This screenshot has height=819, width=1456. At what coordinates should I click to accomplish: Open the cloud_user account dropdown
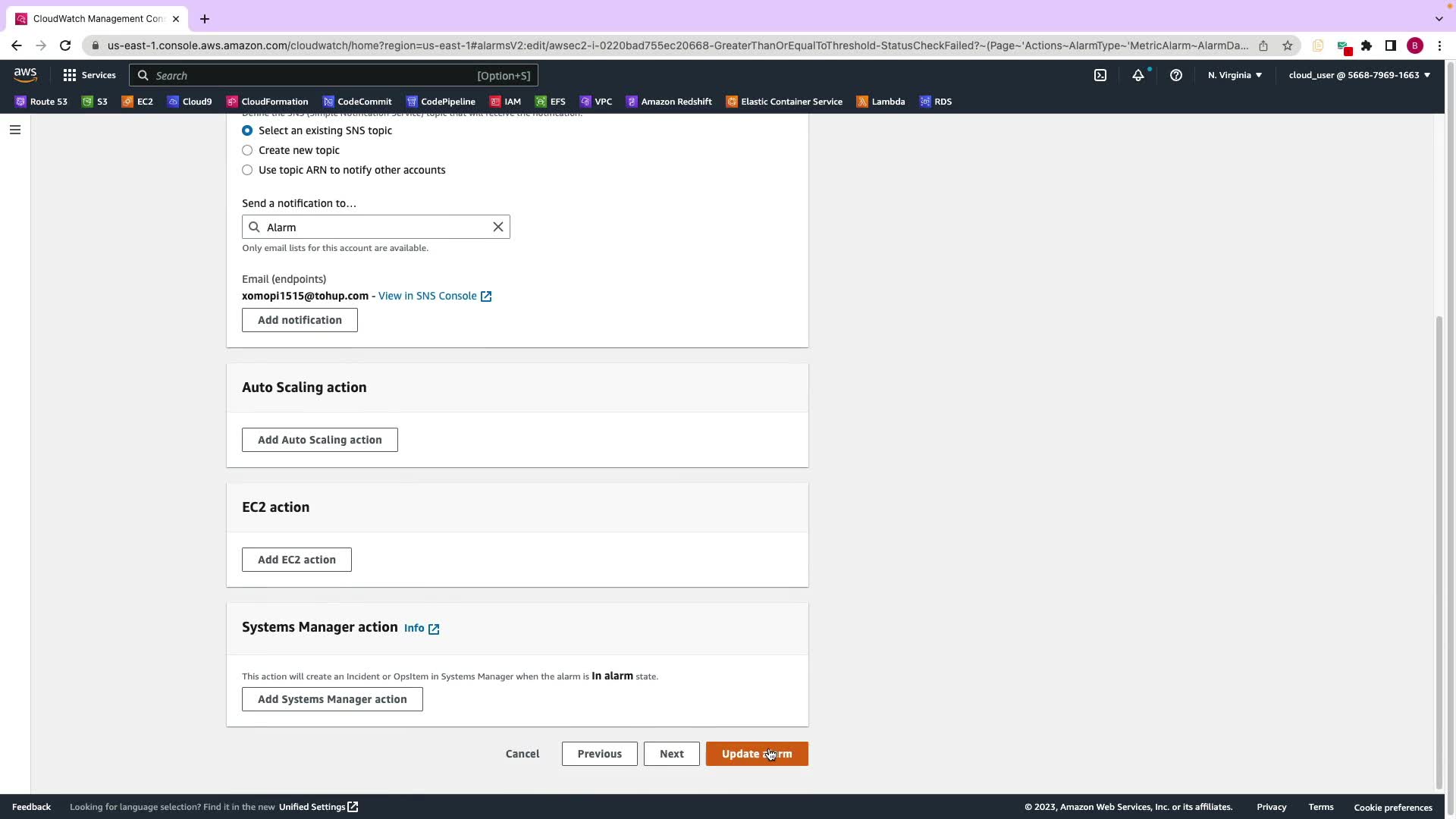(x=1359, y=75)
